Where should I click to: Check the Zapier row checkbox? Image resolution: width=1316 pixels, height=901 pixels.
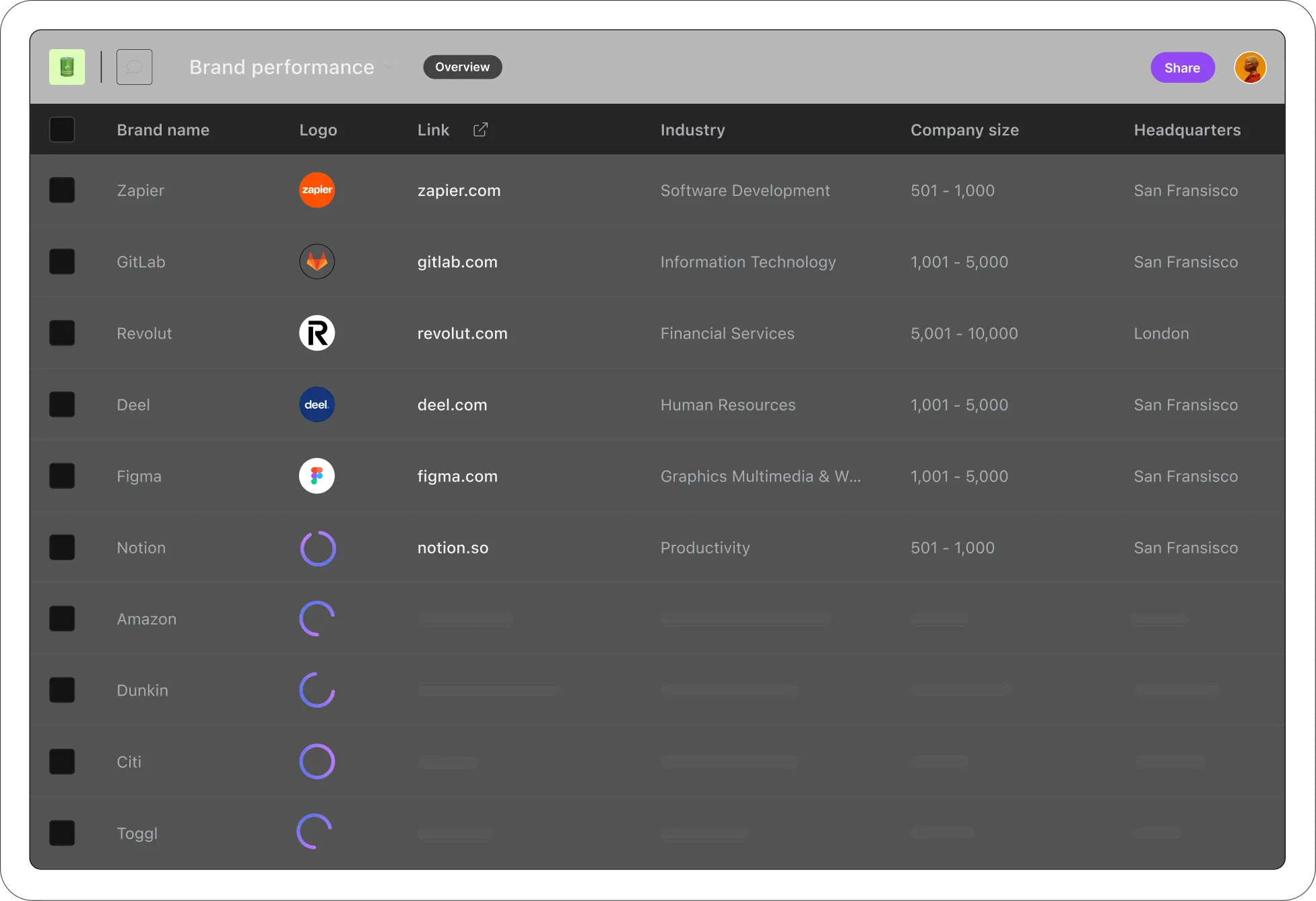(x=62, y=190)
